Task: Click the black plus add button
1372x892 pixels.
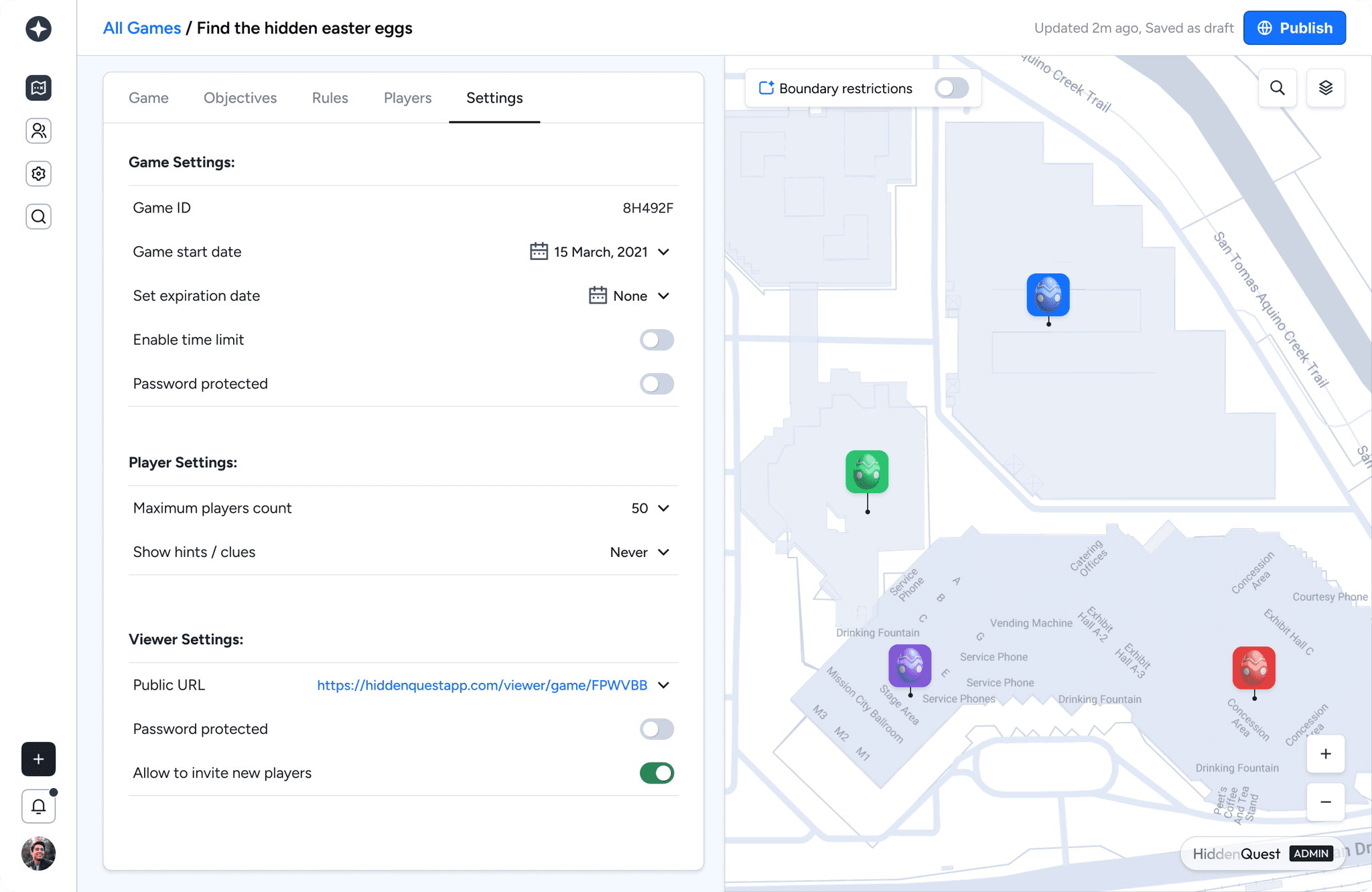Action: point(38,759)
